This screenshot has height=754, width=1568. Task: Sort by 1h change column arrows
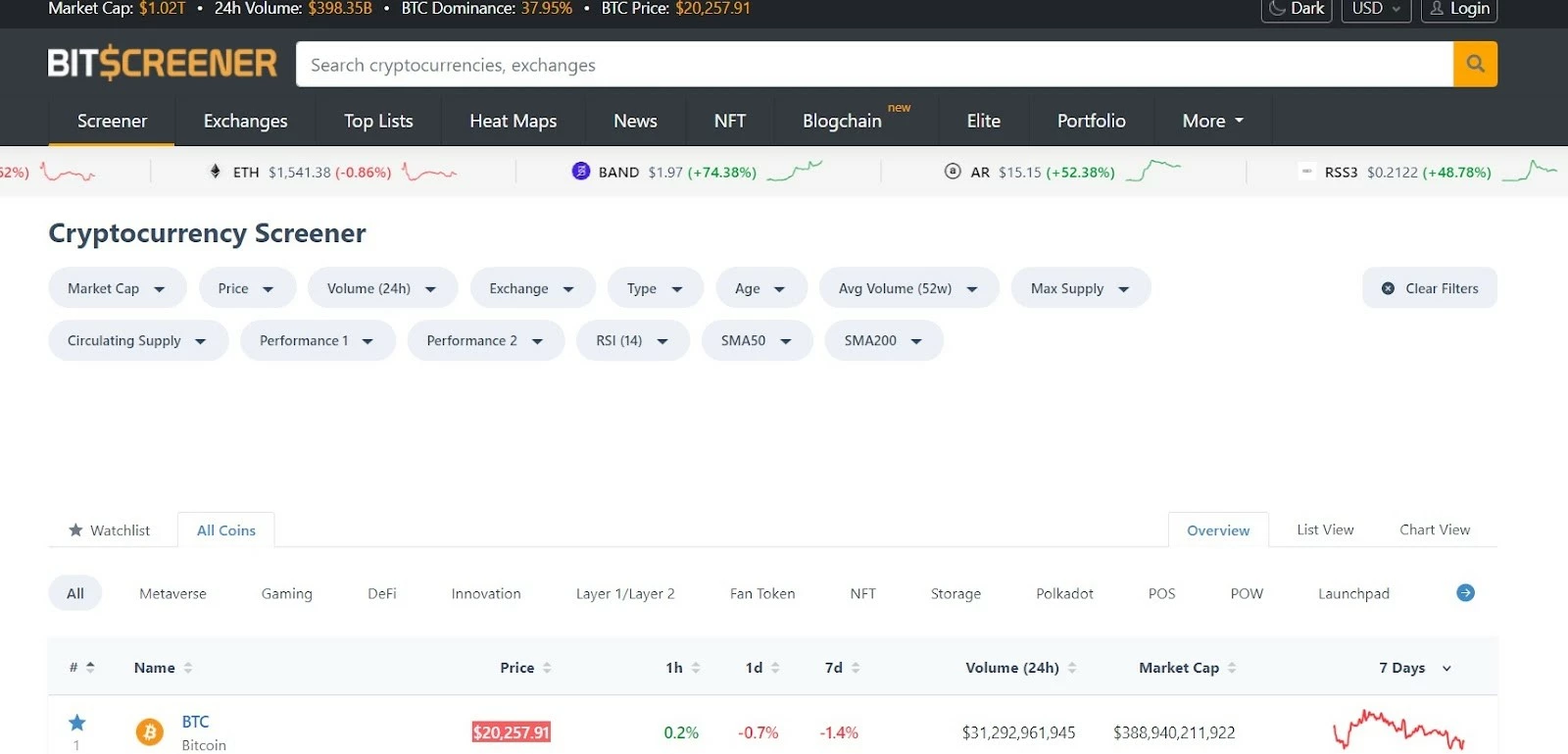(696, 668)
